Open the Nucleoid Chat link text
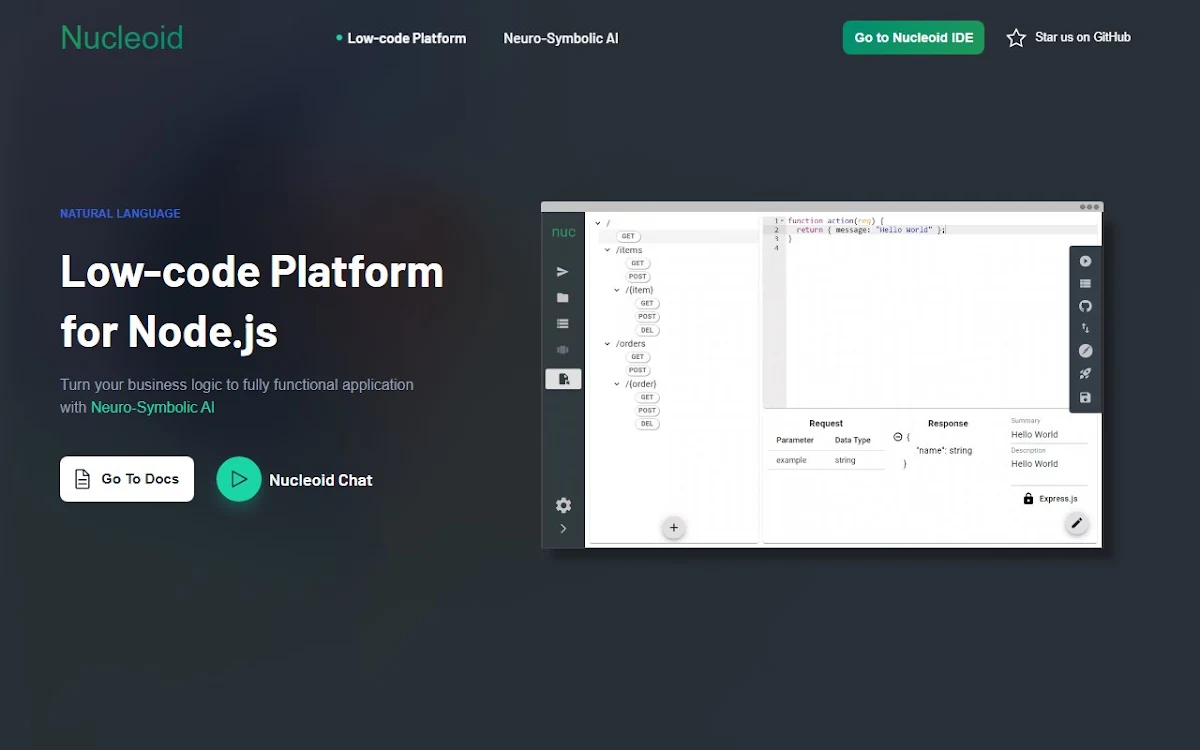Image resolution: width=1200 pixels, height=750 pixels. pos(321,480)
